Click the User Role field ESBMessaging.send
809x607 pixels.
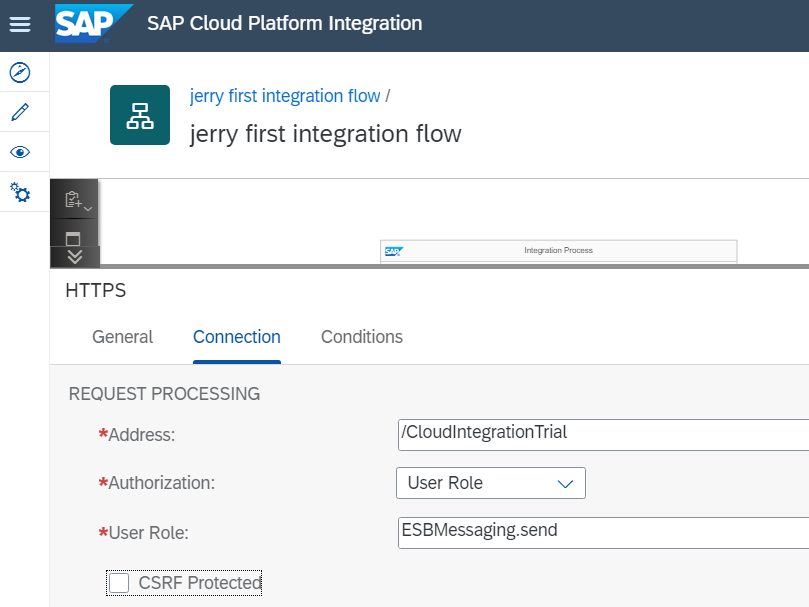600,532
